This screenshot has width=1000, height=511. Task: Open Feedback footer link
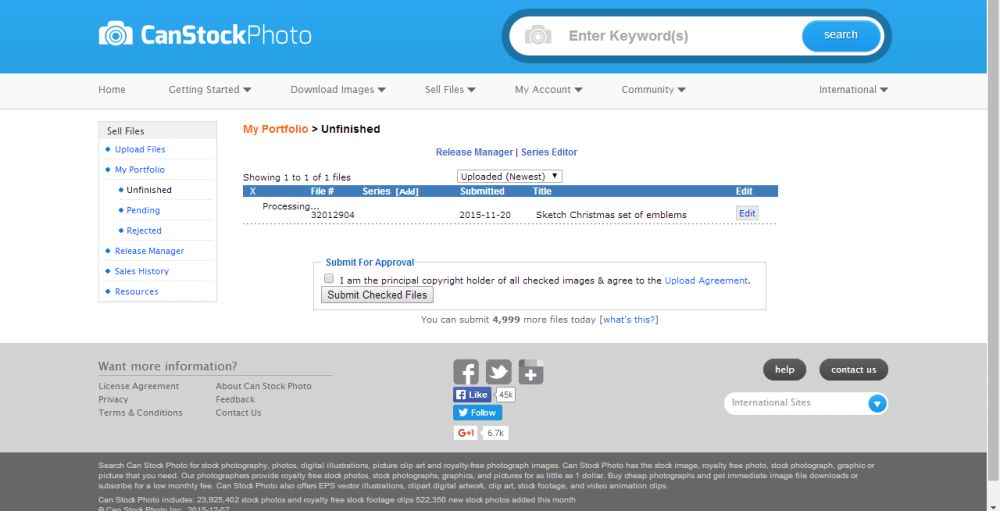click(x=235, y=399)
